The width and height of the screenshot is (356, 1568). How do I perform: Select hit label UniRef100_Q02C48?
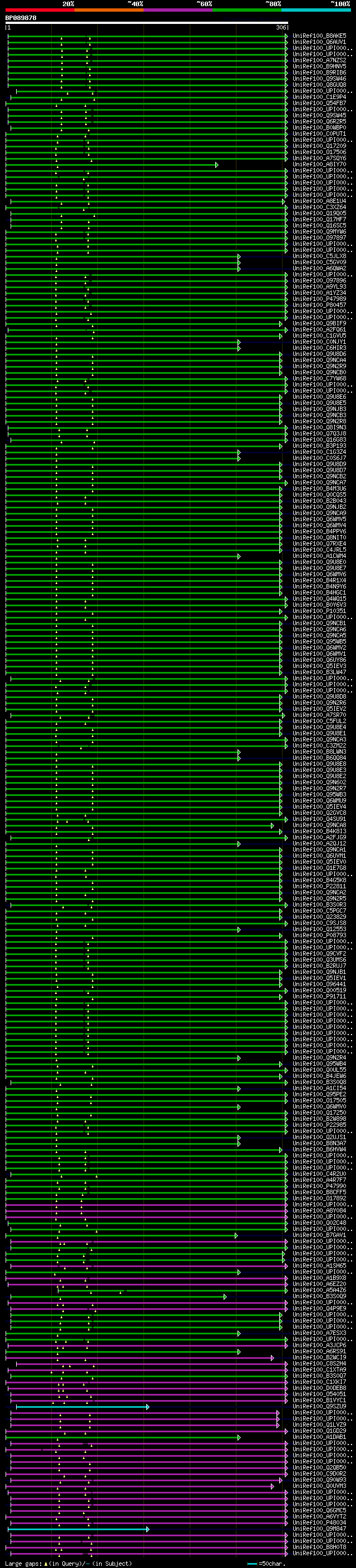319,1222
